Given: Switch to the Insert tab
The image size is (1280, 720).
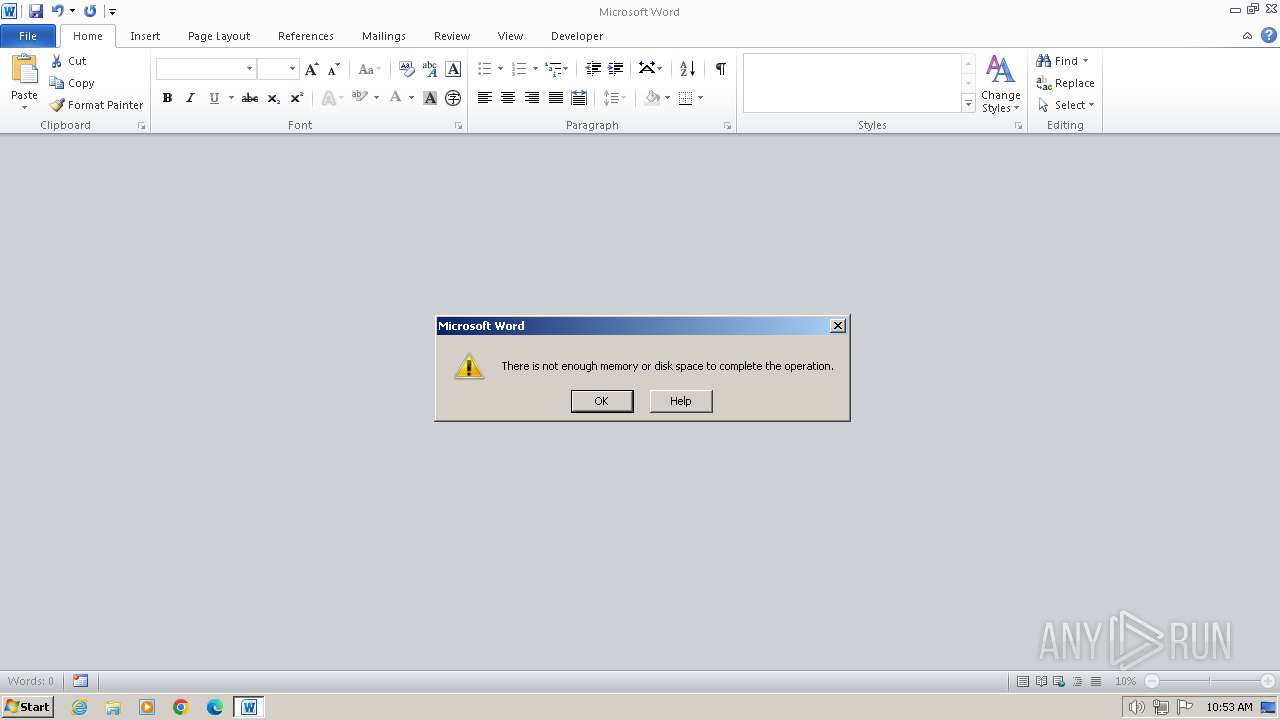Looking at the screenshot, I should click(145, 36).
